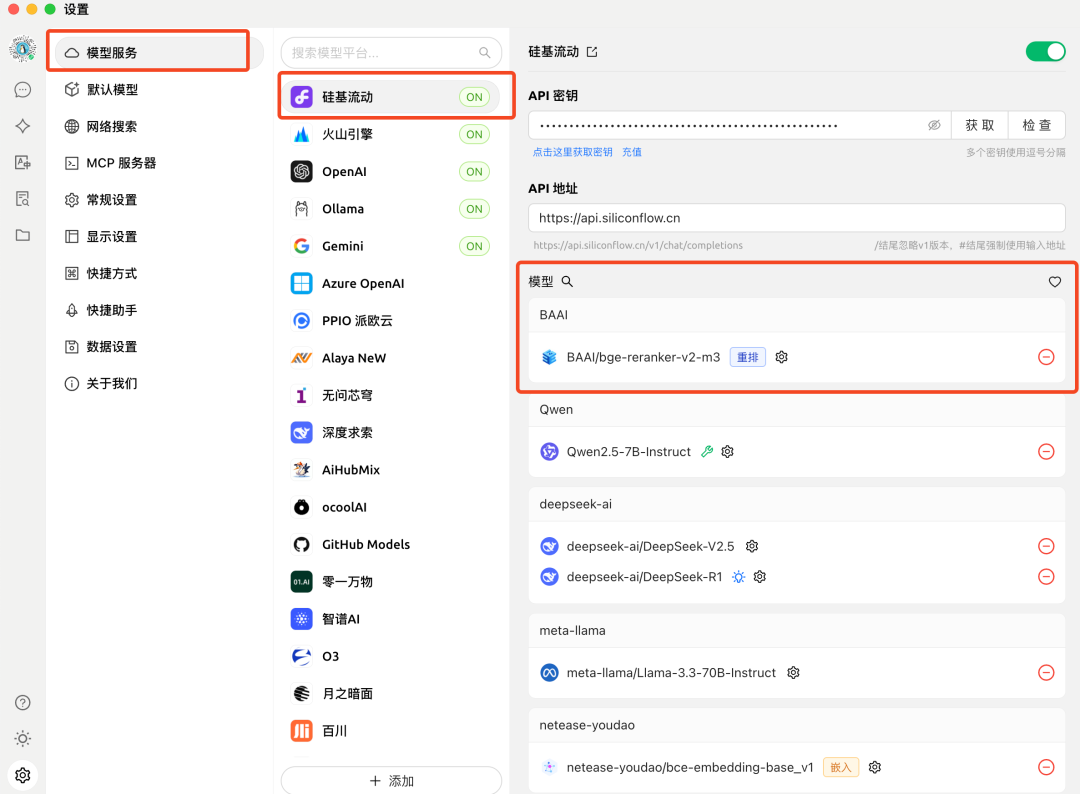Click the reasoning icon next to DeepSeek-R1
This screenshot has height=794, width=1080.
[738, 576]
